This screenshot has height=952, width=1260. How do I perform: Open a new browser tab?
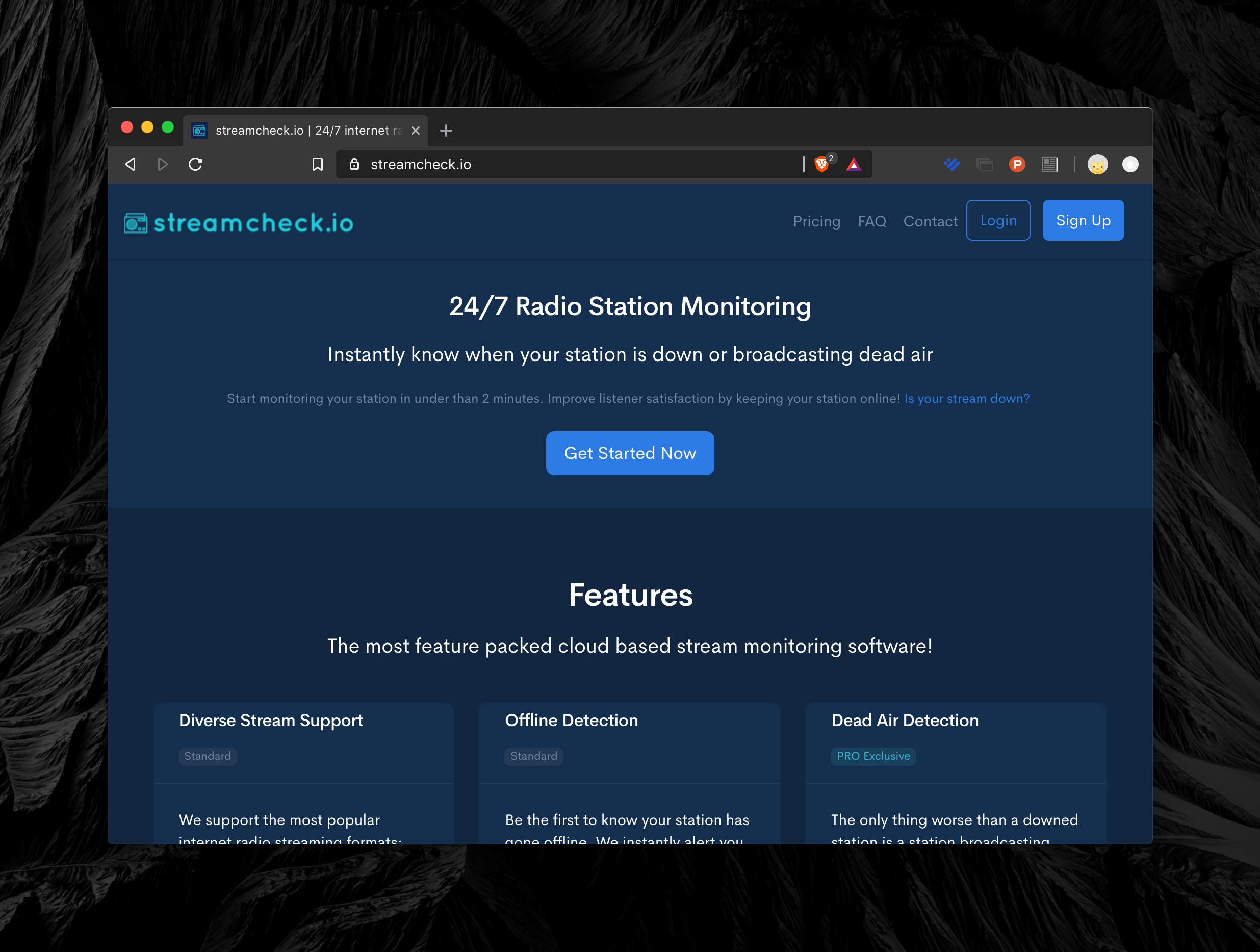click(x=446, y=131)
